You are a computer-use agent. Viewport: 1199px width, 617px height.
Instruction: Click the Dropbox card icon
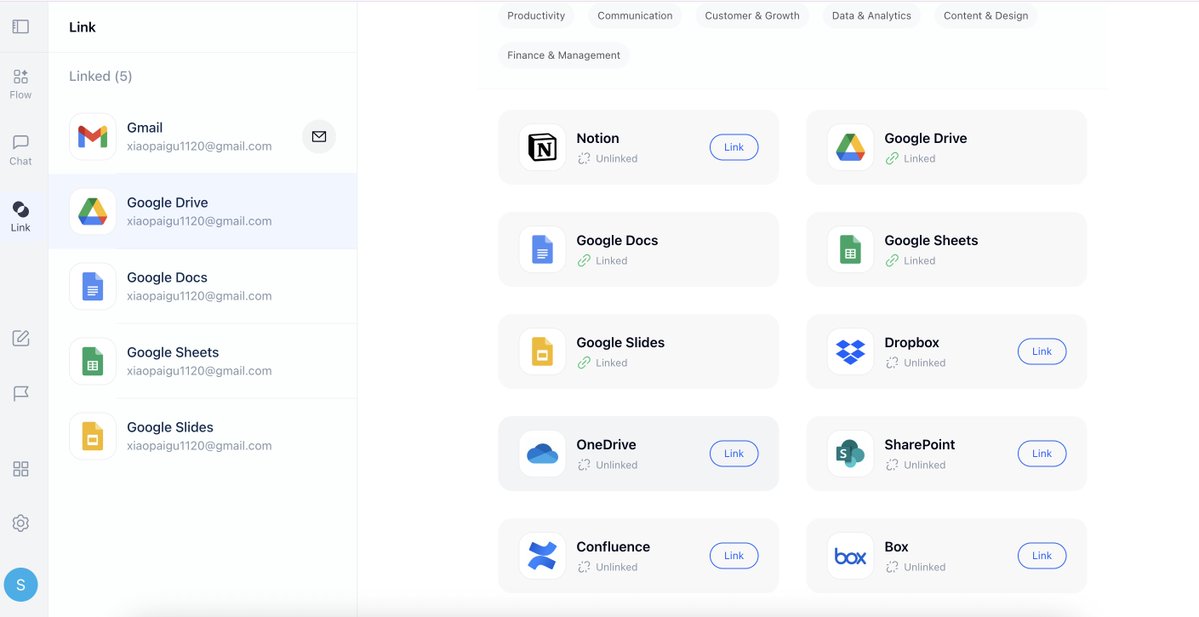pyautogui.click(x=850, y=352)
